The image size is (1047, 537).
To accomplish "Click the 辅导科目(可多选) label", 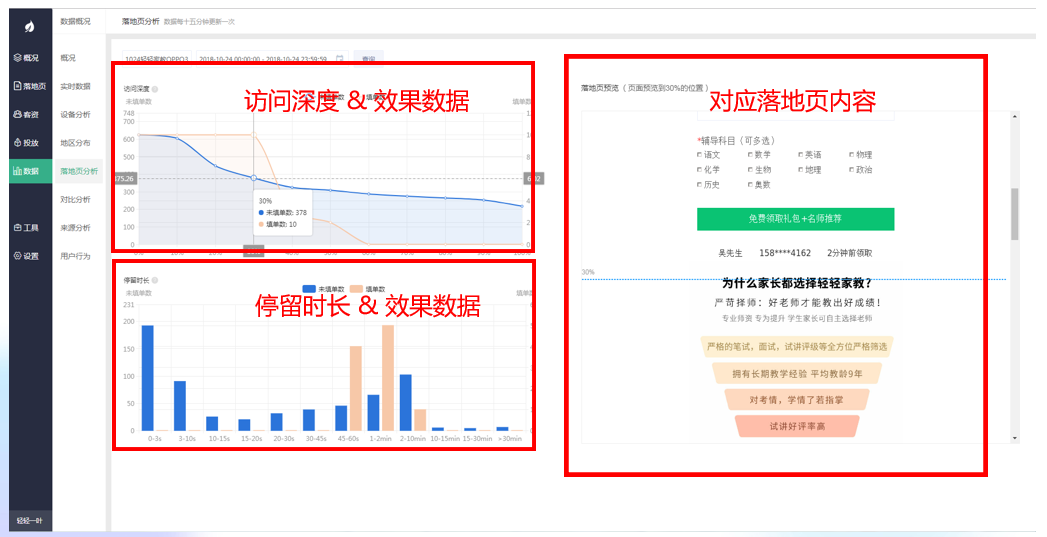I will click(736, 141).
